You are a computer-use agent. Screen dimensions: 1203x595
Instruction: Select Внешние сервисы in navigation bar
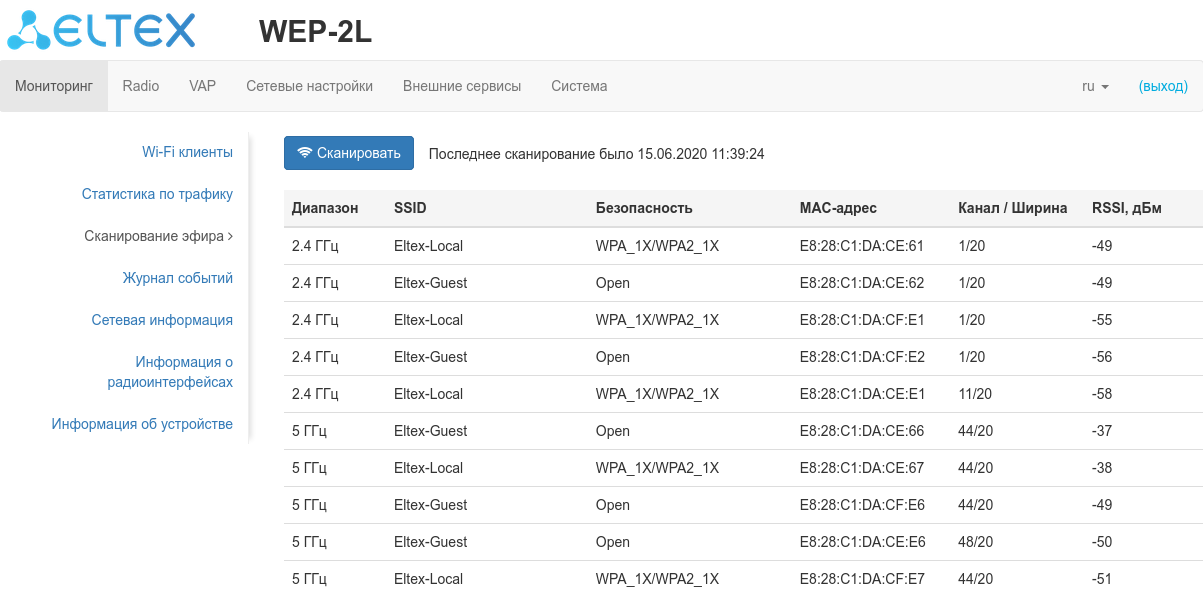tap(462, 86)
